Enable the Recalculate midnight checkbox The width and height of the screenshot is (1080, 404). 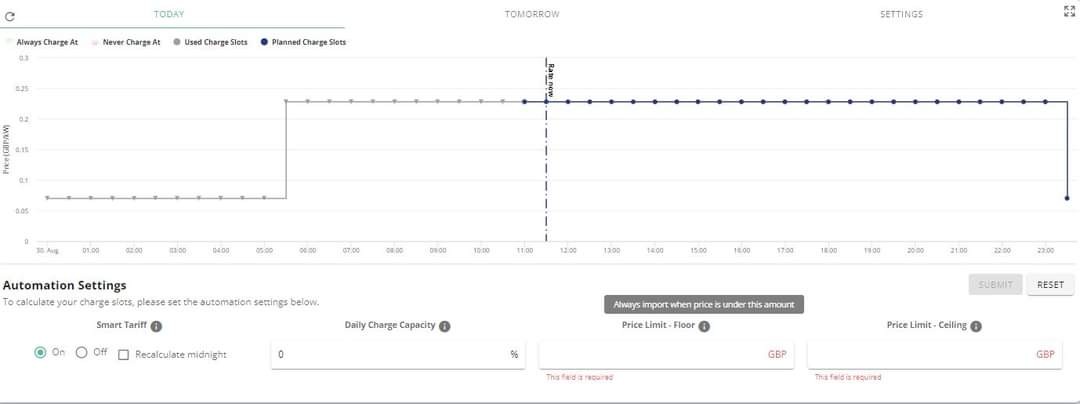(x=124, y=354)
